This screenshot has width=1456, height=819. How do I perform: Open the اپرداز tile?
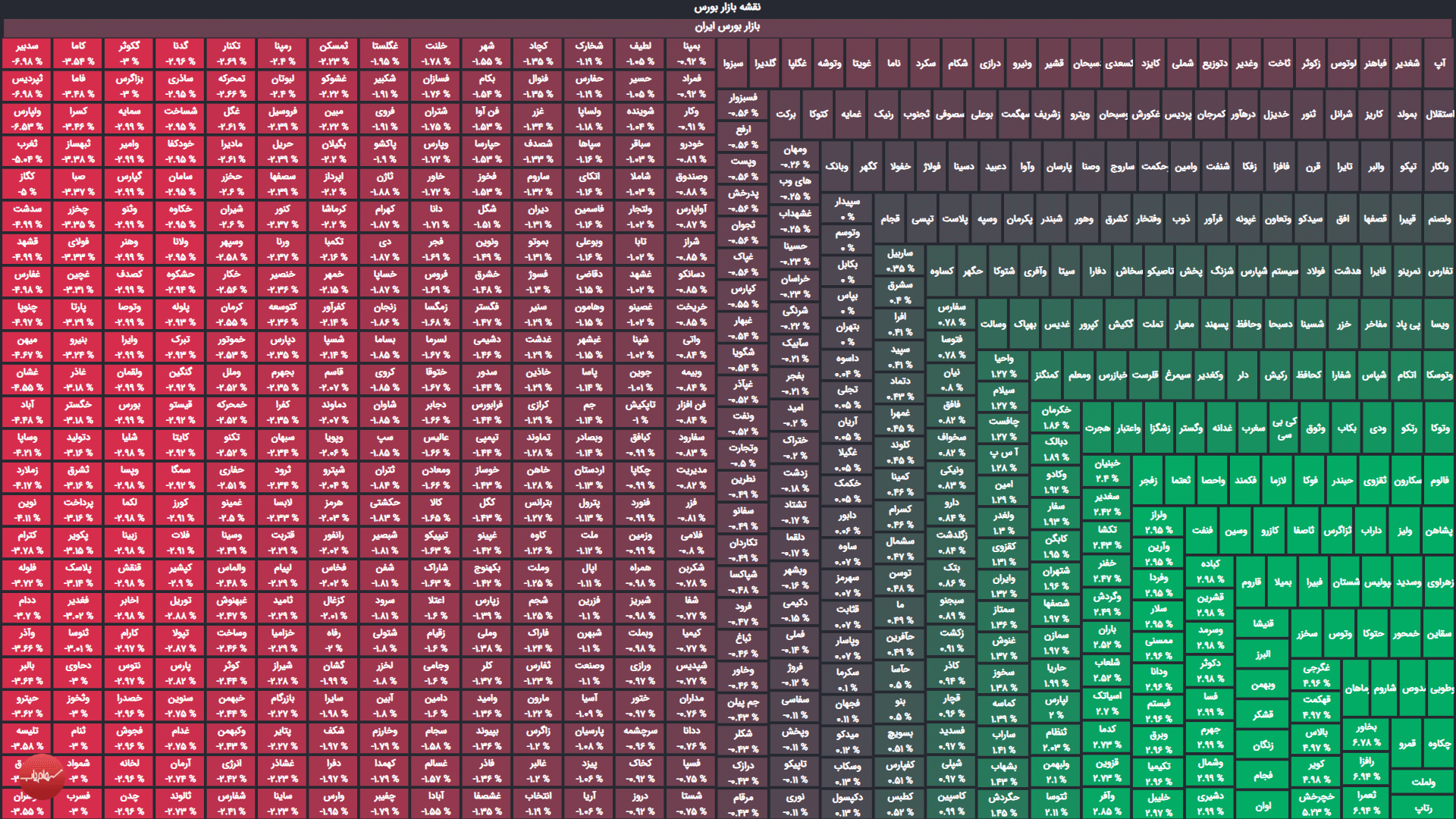pos(334,184)
